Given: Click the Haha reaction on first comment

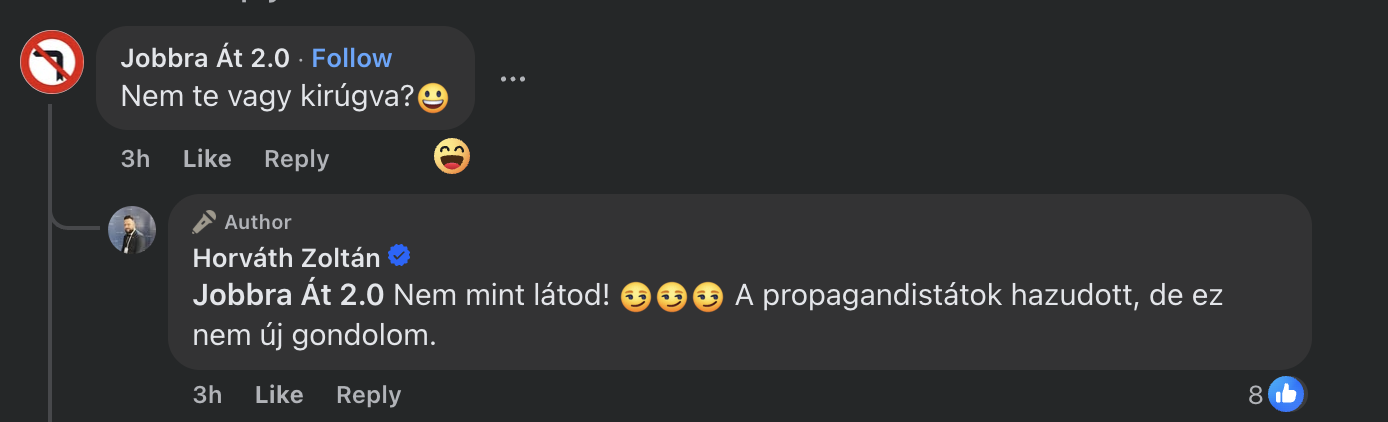Looking at the screenshot, I should pos(452,156).
